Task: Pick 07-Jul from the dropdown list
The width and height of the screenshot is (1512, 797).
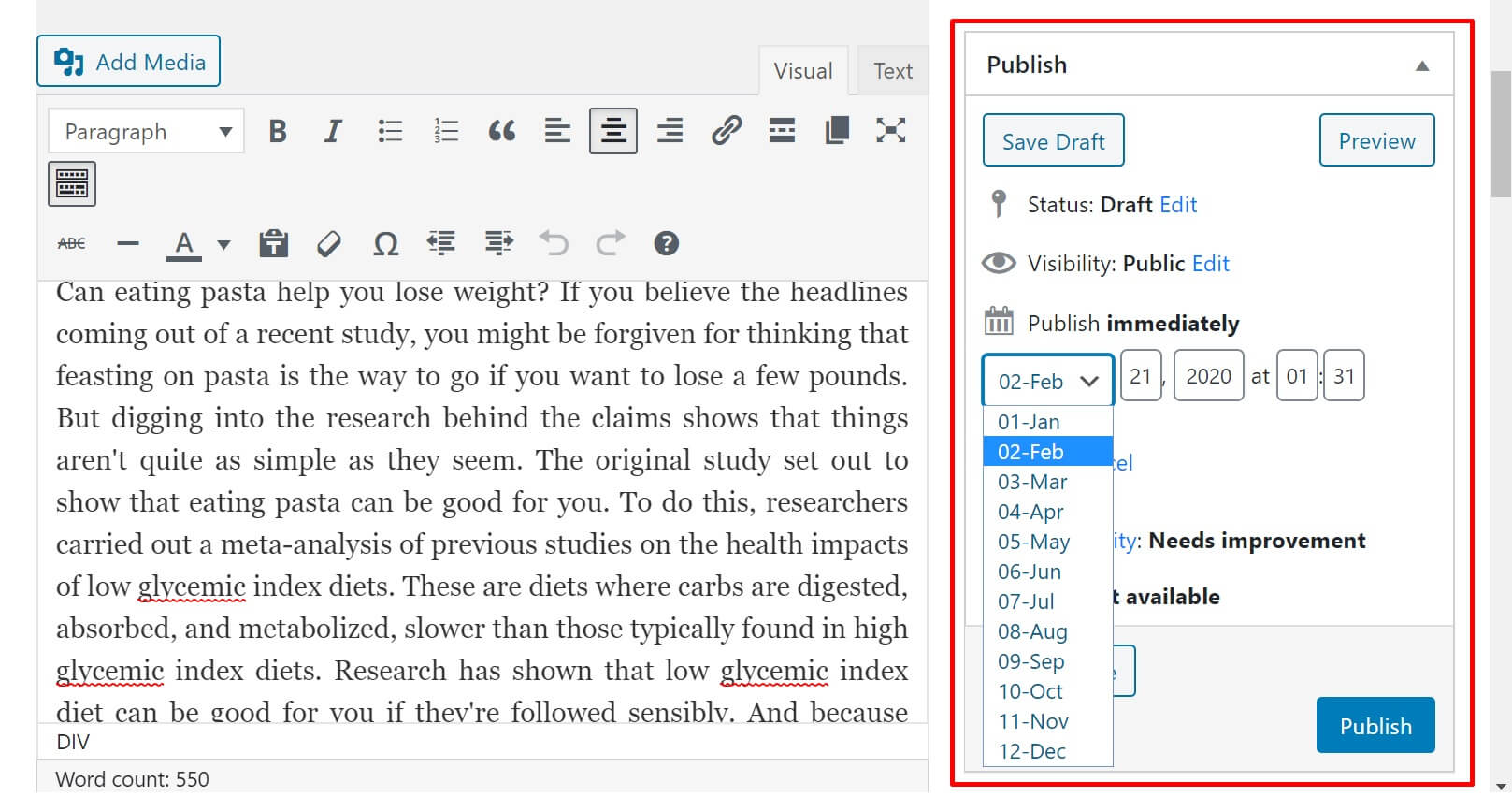Action: pos(1047,601)
